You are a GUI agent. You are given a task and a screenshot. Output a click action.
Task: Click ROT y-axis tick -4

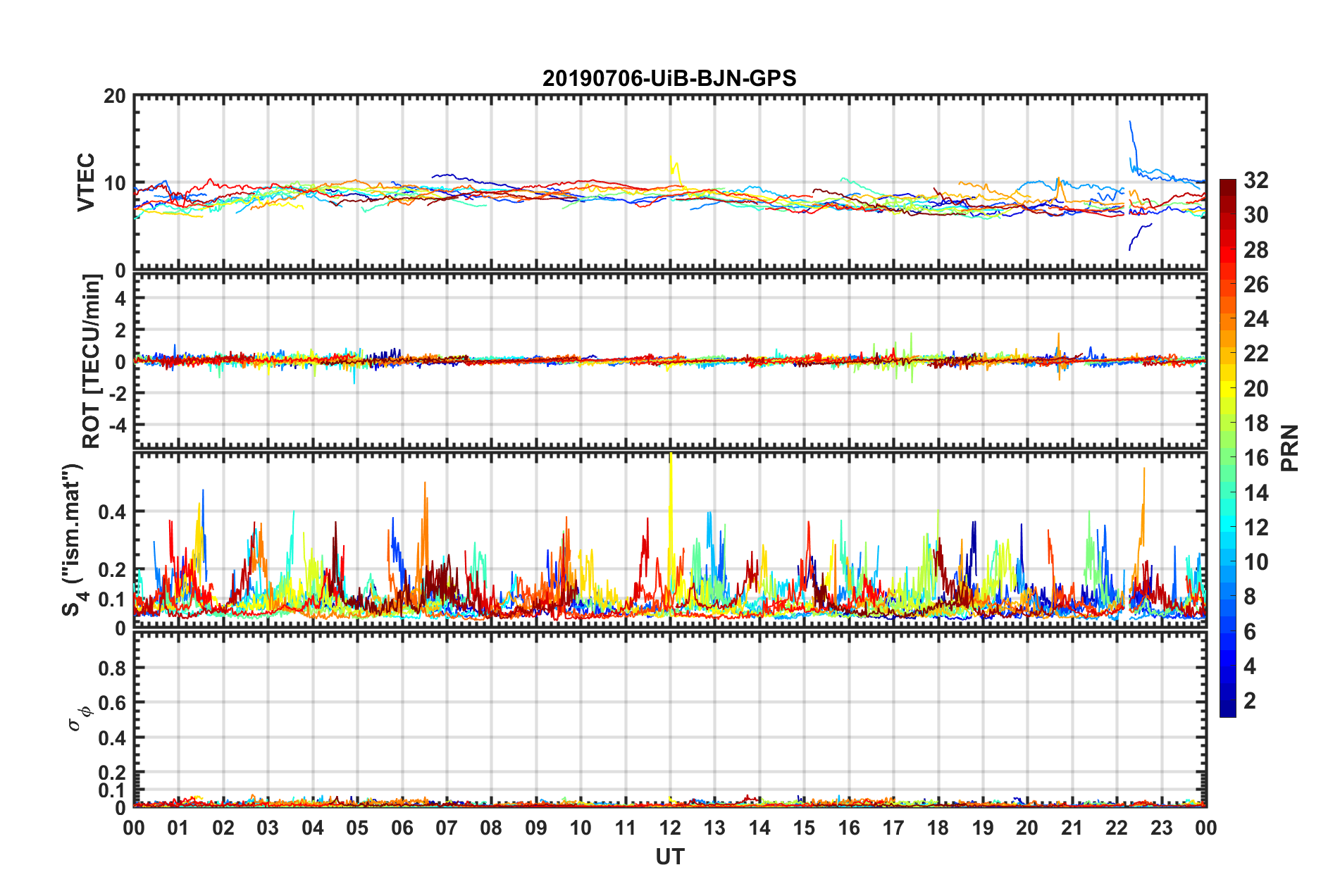click(117, 425)
